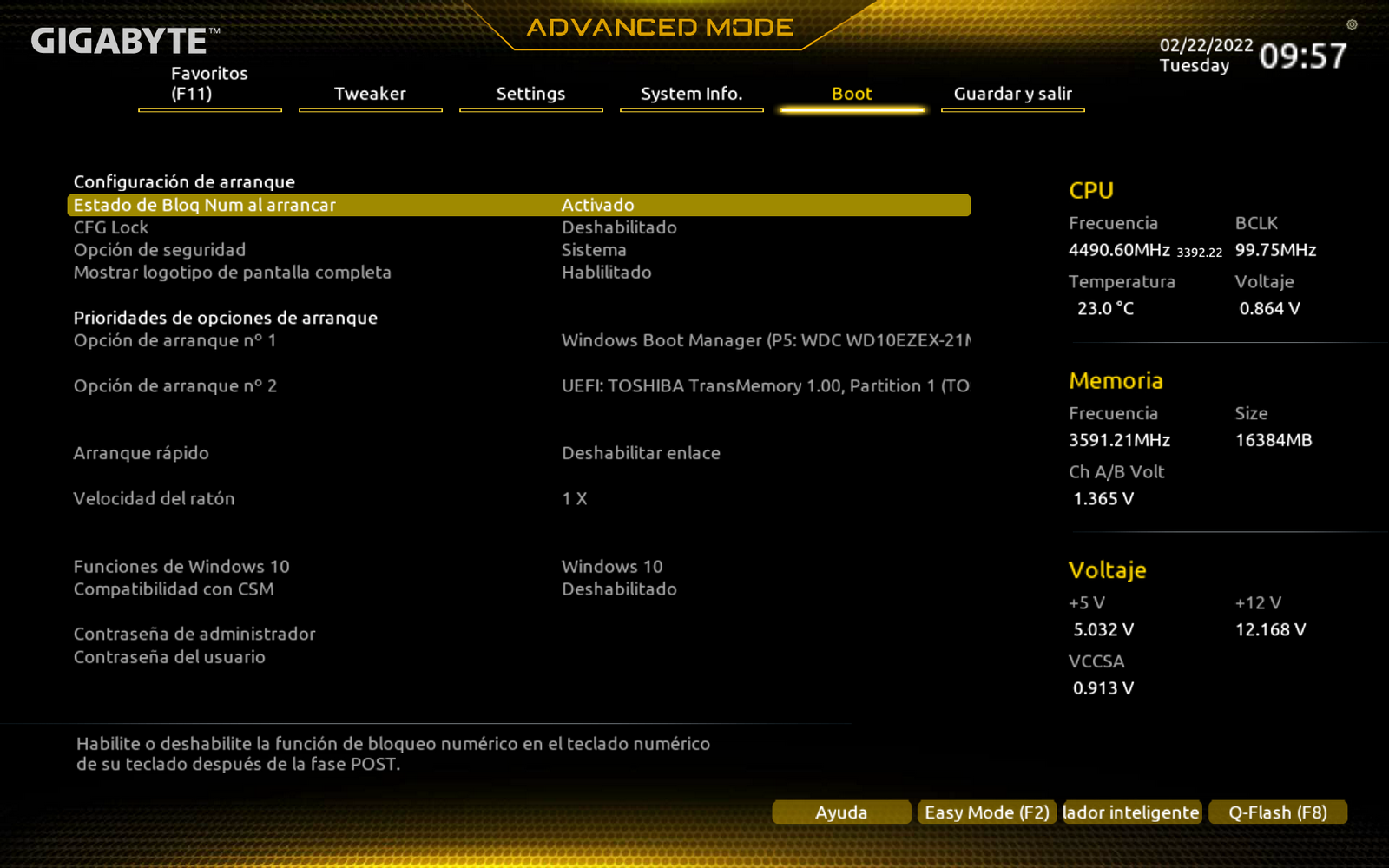Select Estado de Bloq Num al arrancar row
The image size is (1389, 868).
pos(519,205)
